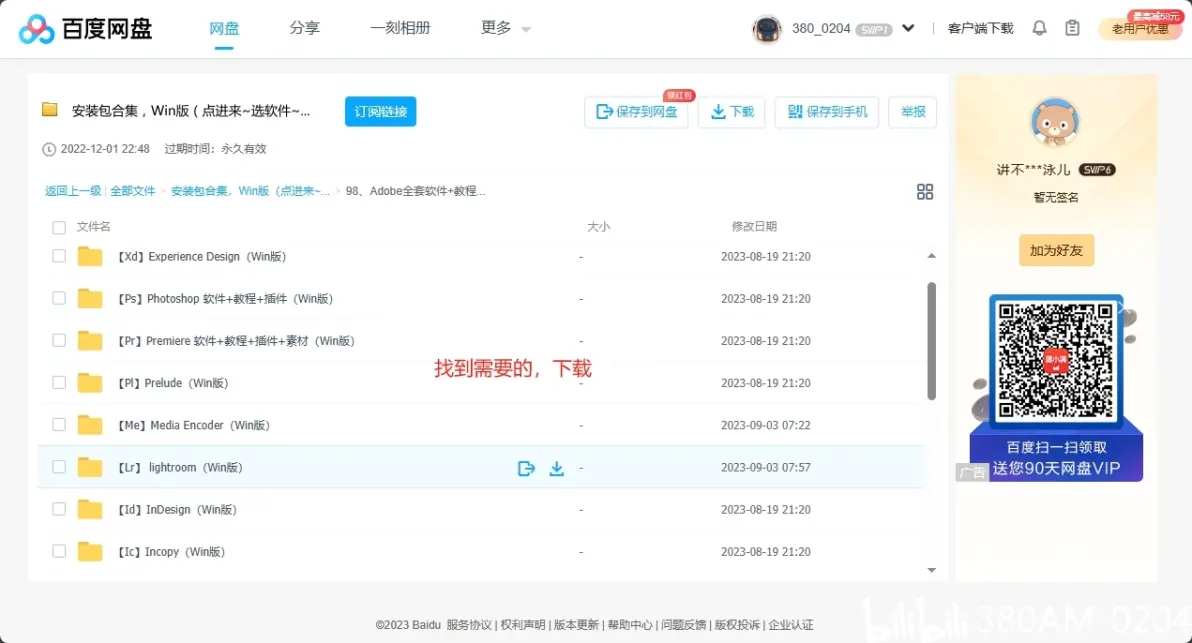Click the 版权投诉 footer link

(737, 625)
